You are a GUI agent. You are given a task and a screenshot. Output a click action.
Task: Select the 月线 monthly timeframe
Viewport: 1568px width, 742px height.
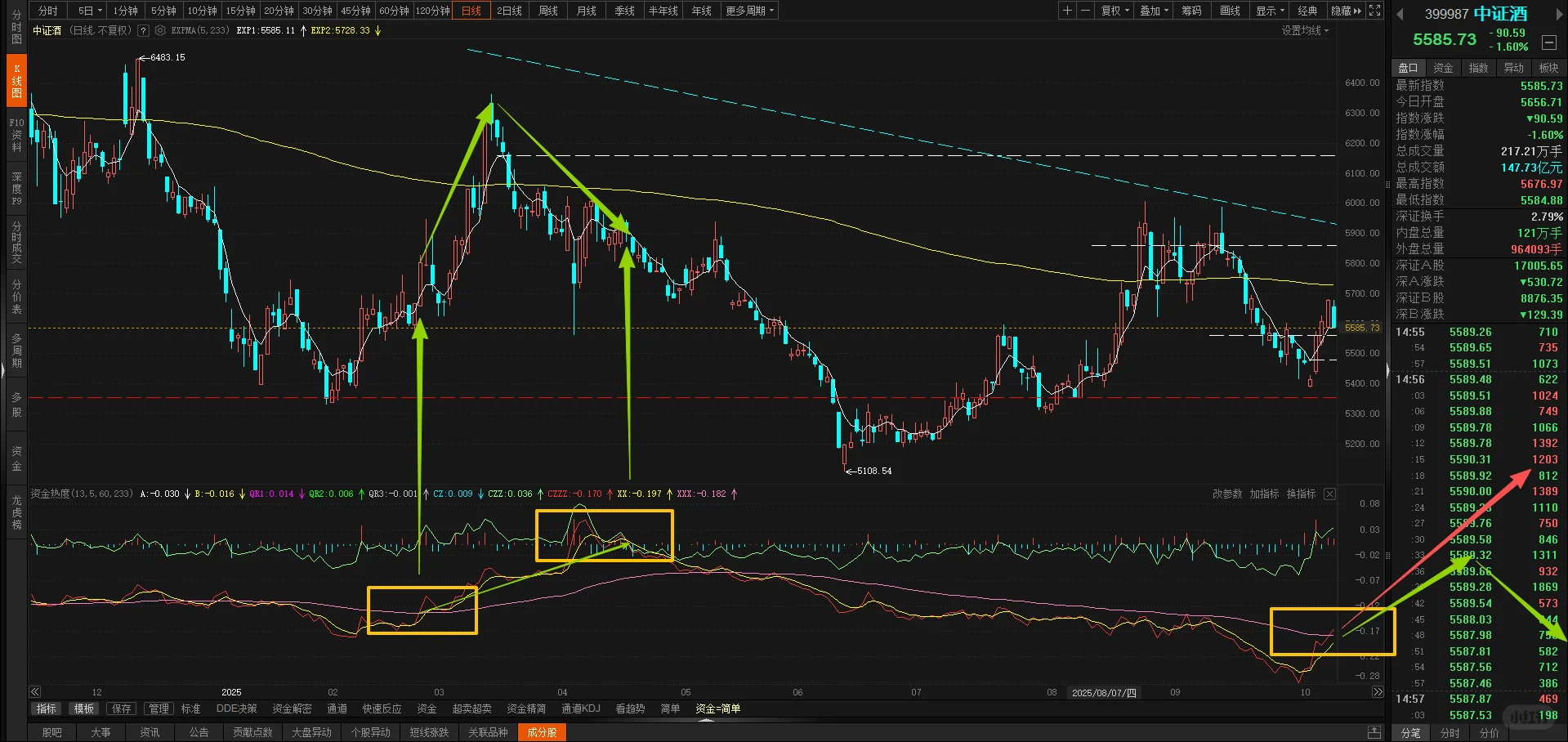tap(587, 11)
